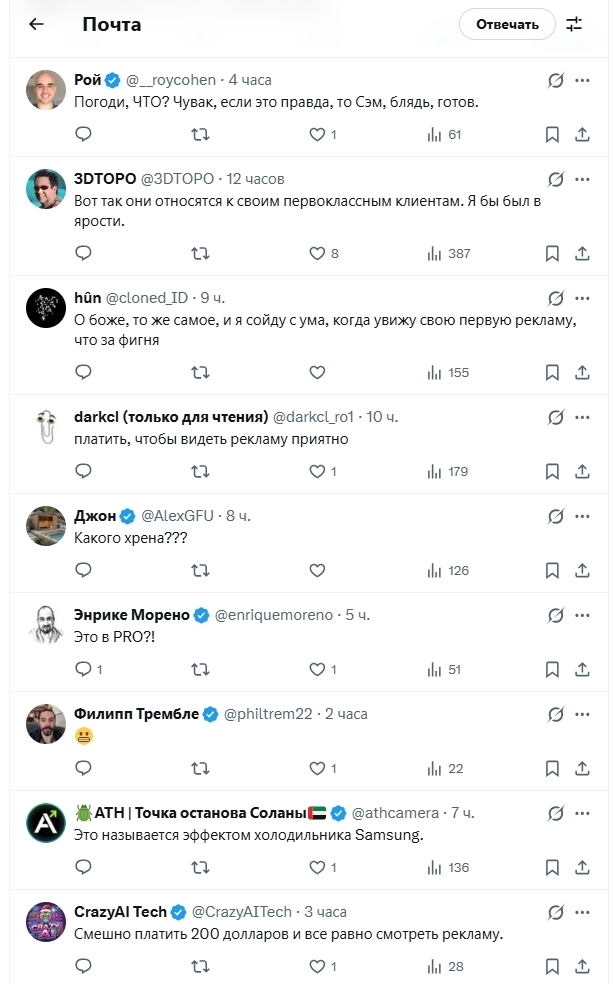Click Grok icon on ATH's Samsung comment
This screenshot has width=615, height=984.
[x=556, y=813]
